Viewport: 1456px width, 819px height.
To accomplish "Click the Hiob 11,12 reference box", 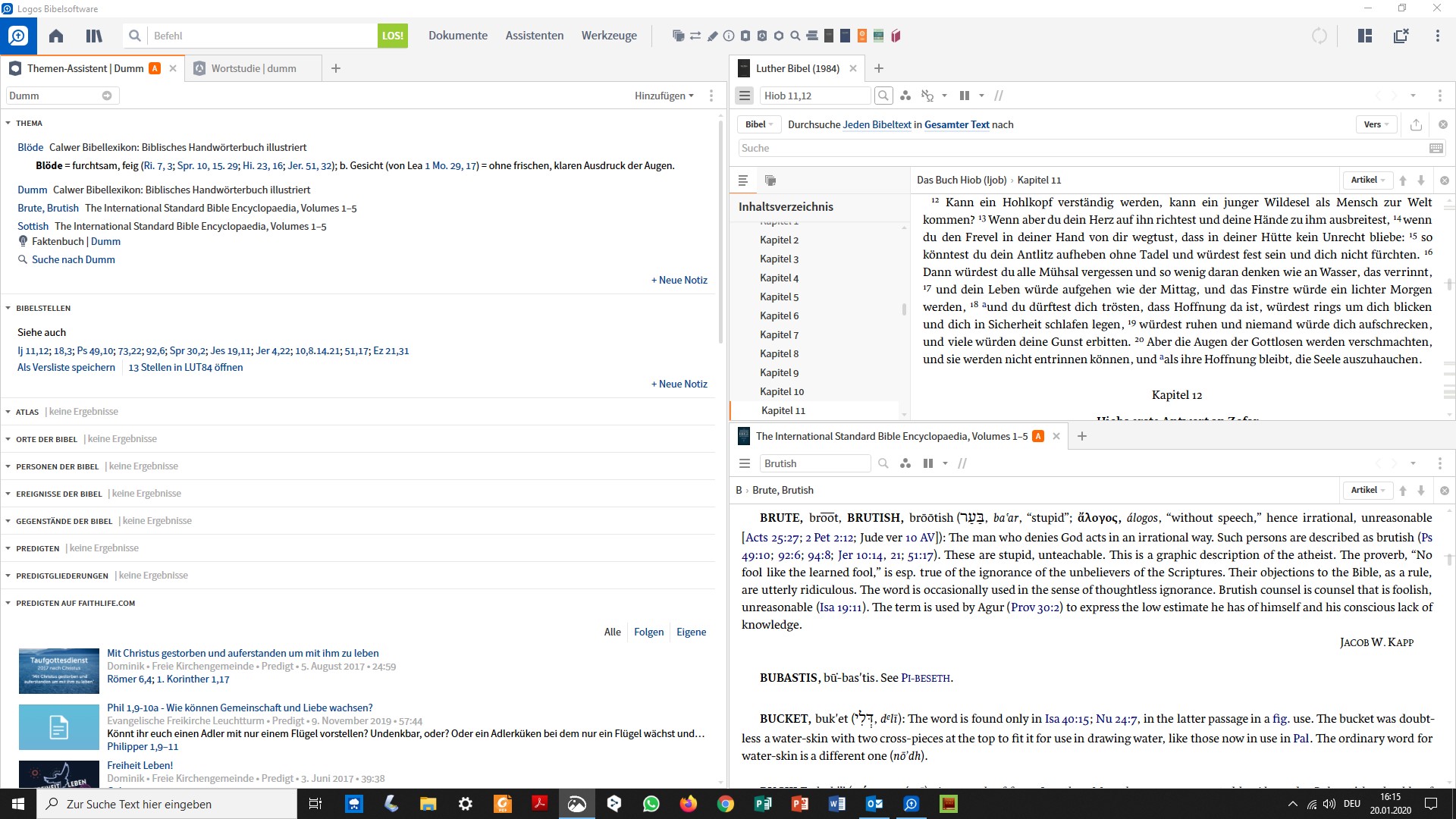I will (x=815, y=96).
